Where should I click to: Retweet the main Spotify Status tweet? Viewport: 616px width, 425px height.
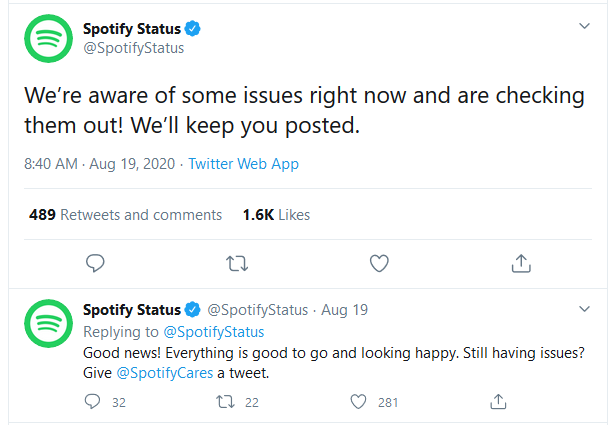tap(237, 264)
